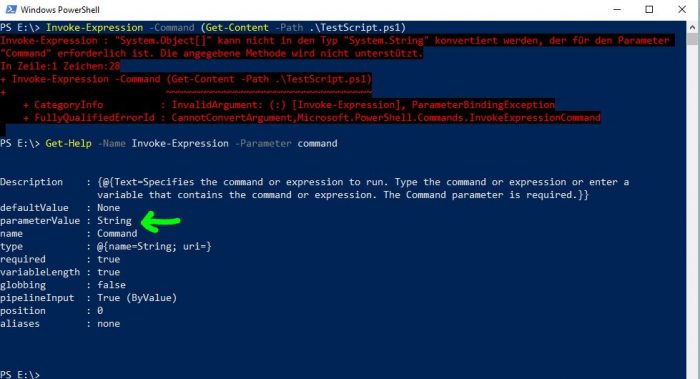This screenshot has height=379, width=700.
Task: Click the empty scrollbar track below the thumb
Action: pos(692,210)
